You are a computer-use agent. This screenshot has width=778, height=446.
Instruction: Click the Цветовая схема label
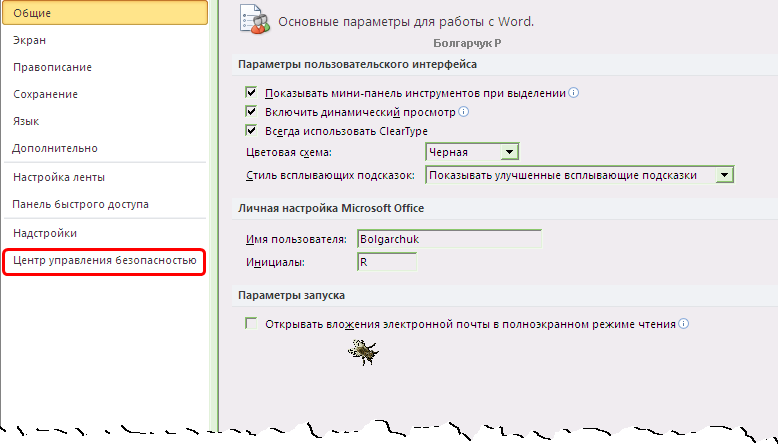tap(289, 152)
